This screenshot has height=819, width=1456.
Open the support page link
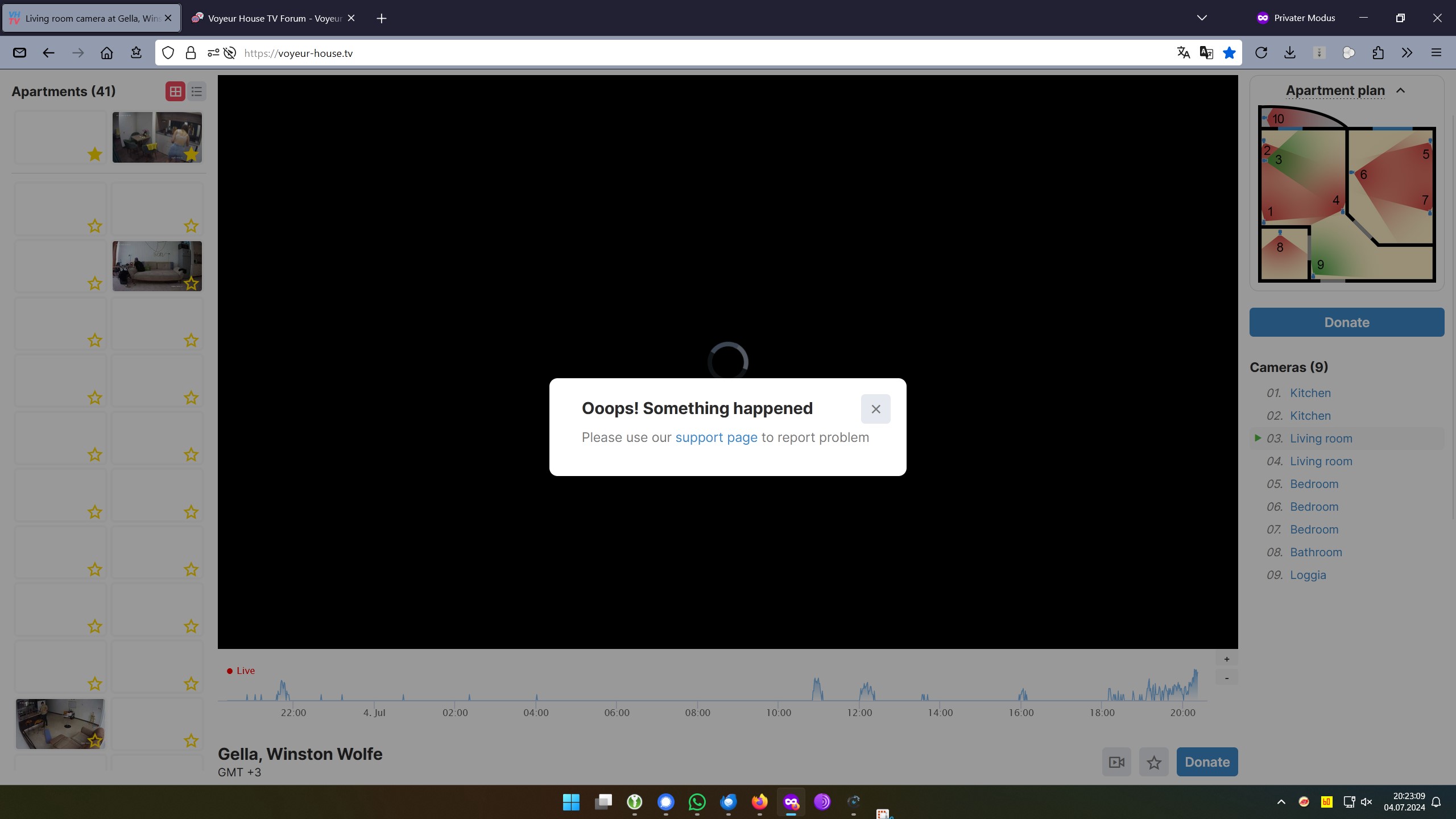click(x=716, y=437)
